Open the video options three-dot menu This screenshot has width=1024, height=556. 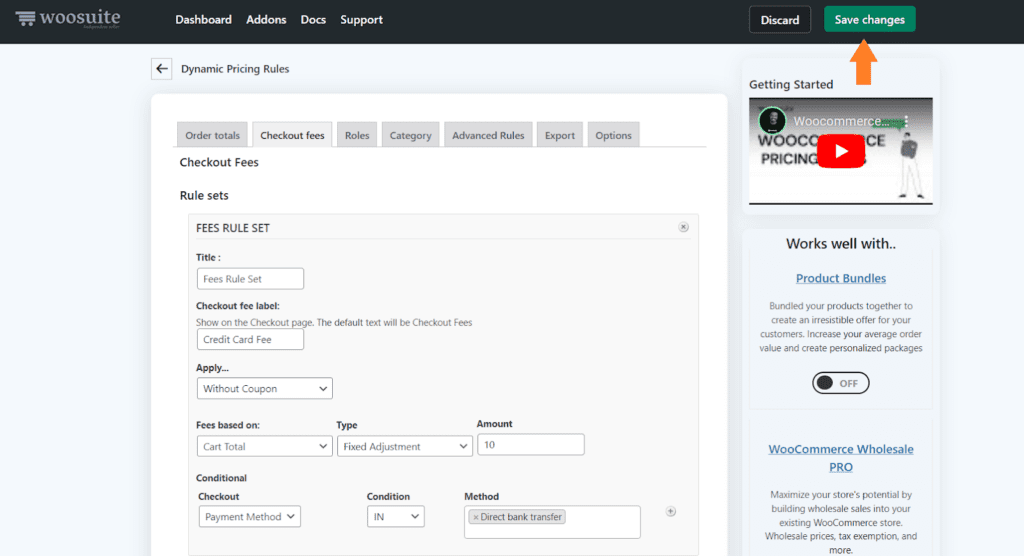coord(906,122)
